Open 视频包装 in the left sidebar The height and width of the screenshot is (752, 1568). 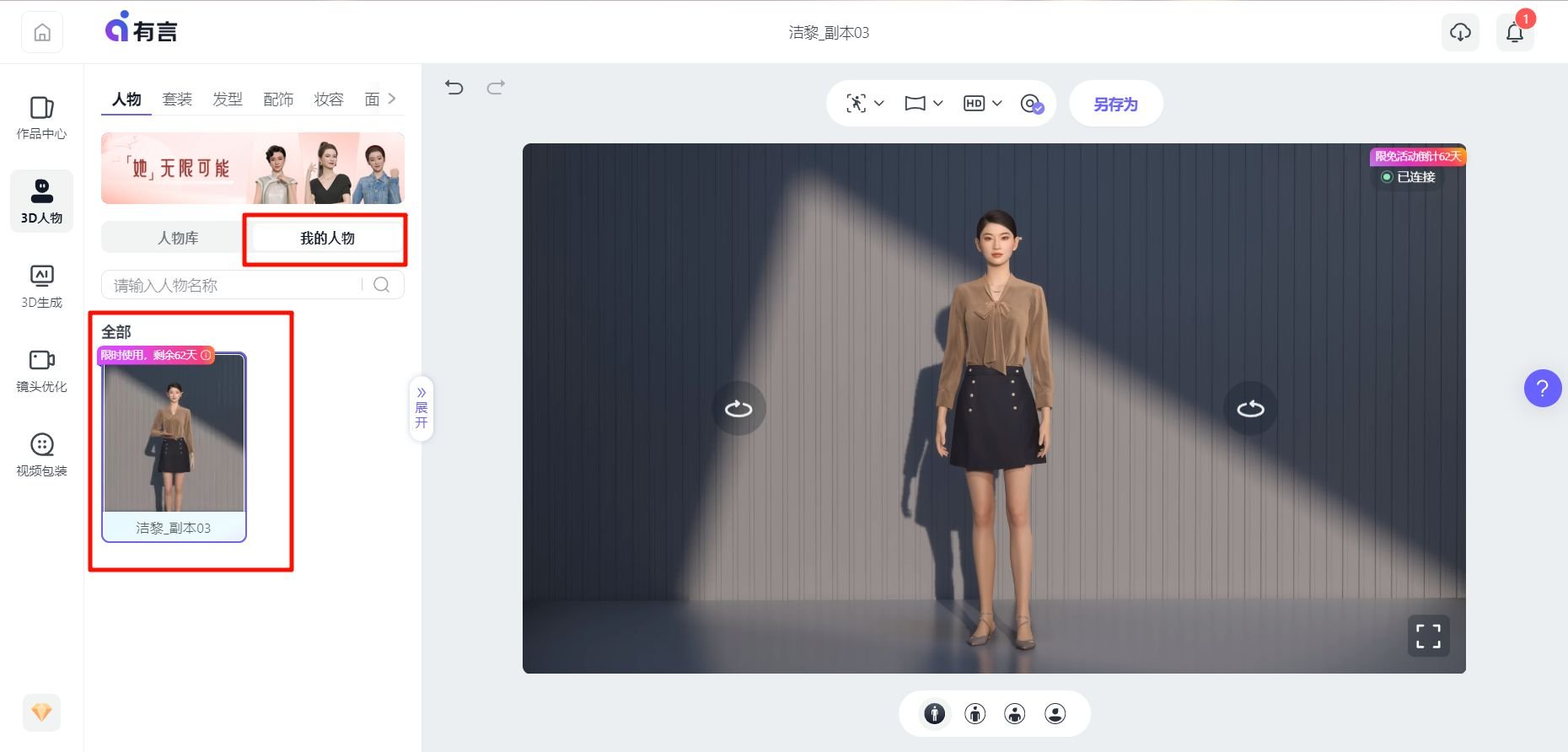[x=41, y=454]
